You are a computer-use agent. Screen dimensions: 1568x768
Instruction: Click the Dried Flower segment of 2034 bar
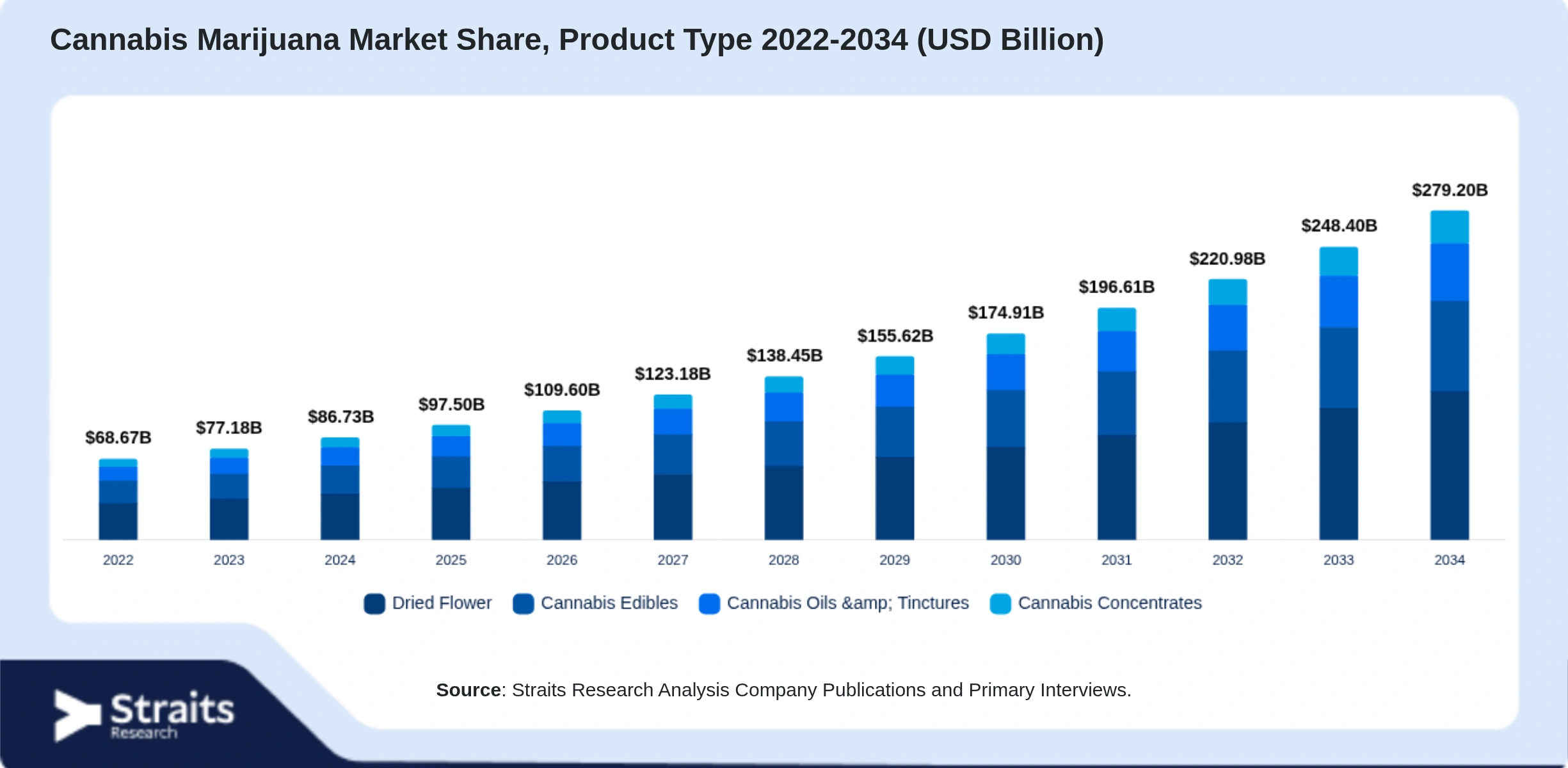(1450, 465)
